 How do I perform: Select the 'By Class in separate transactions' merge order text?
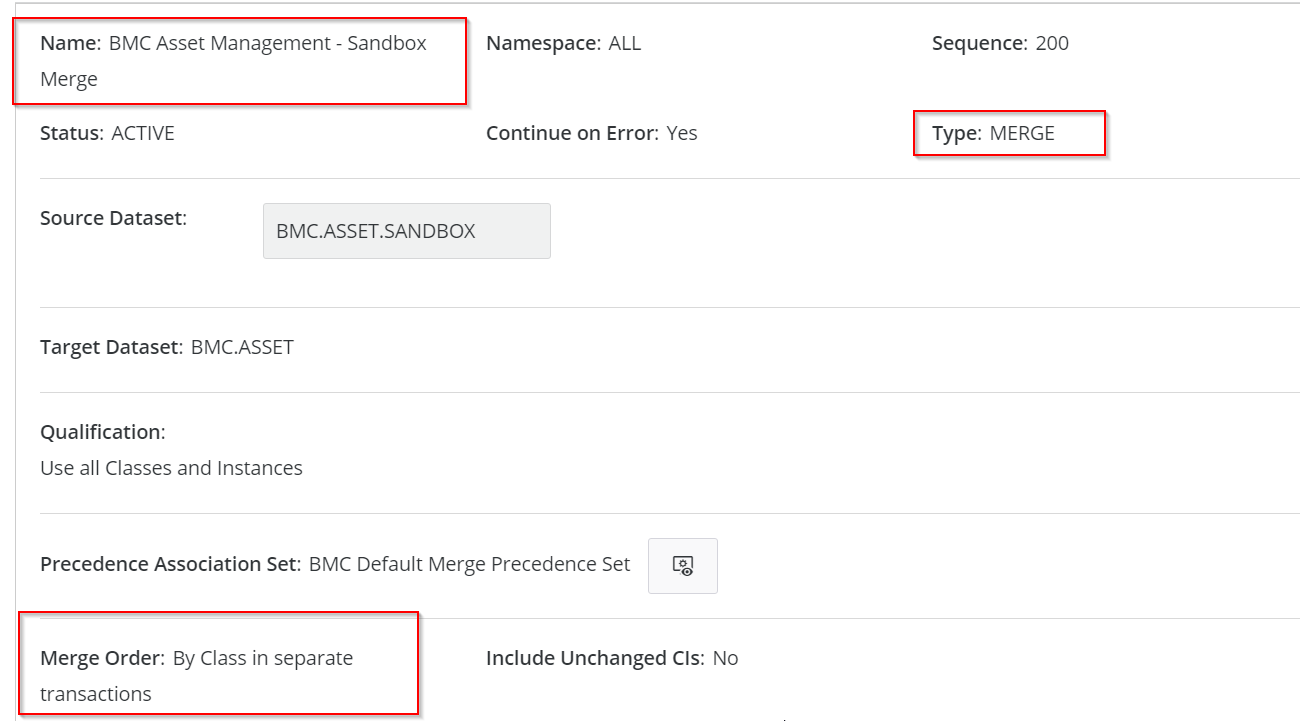tap(197, 676)
